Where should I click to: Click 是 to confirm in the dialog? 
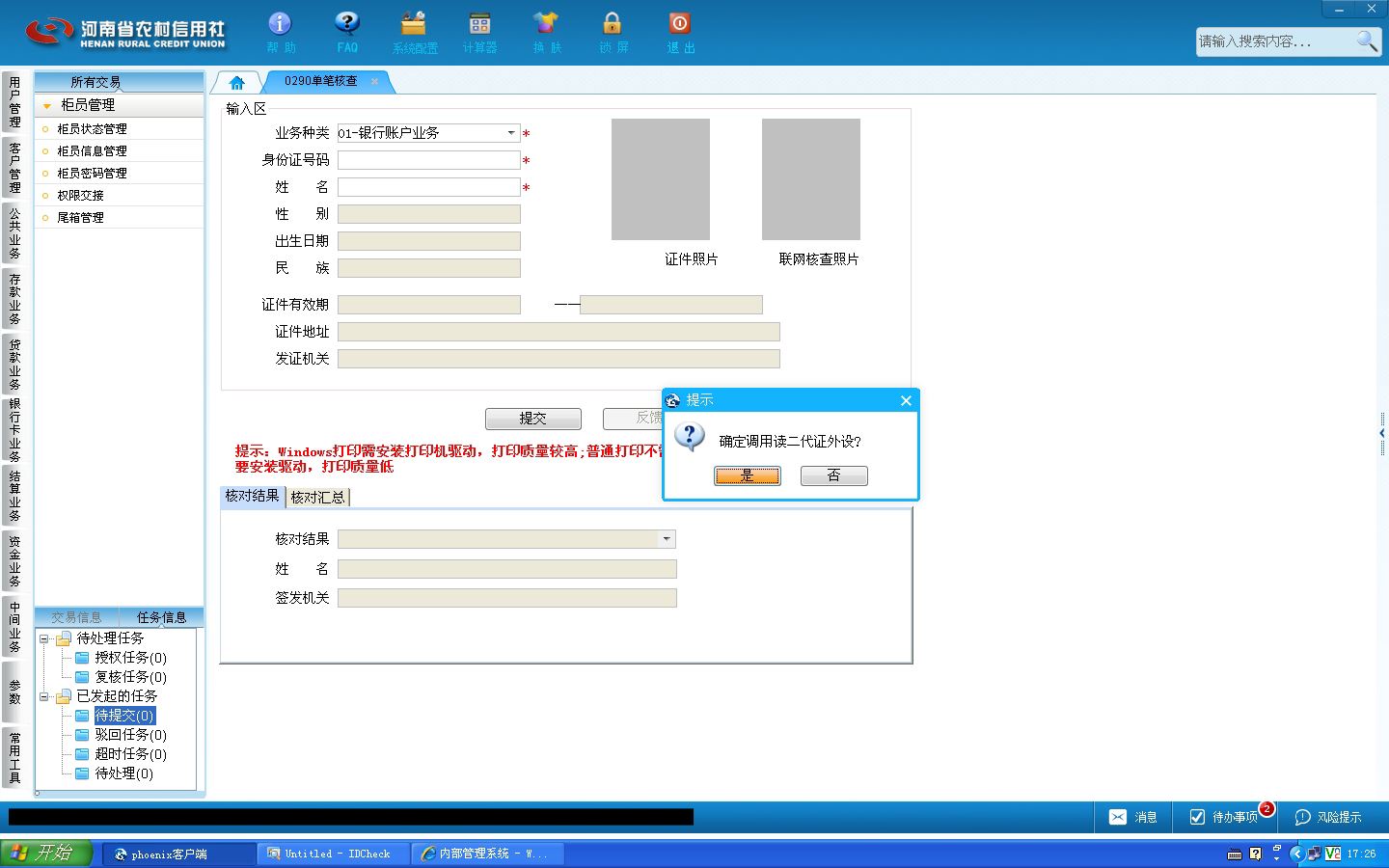coord(748,475)
